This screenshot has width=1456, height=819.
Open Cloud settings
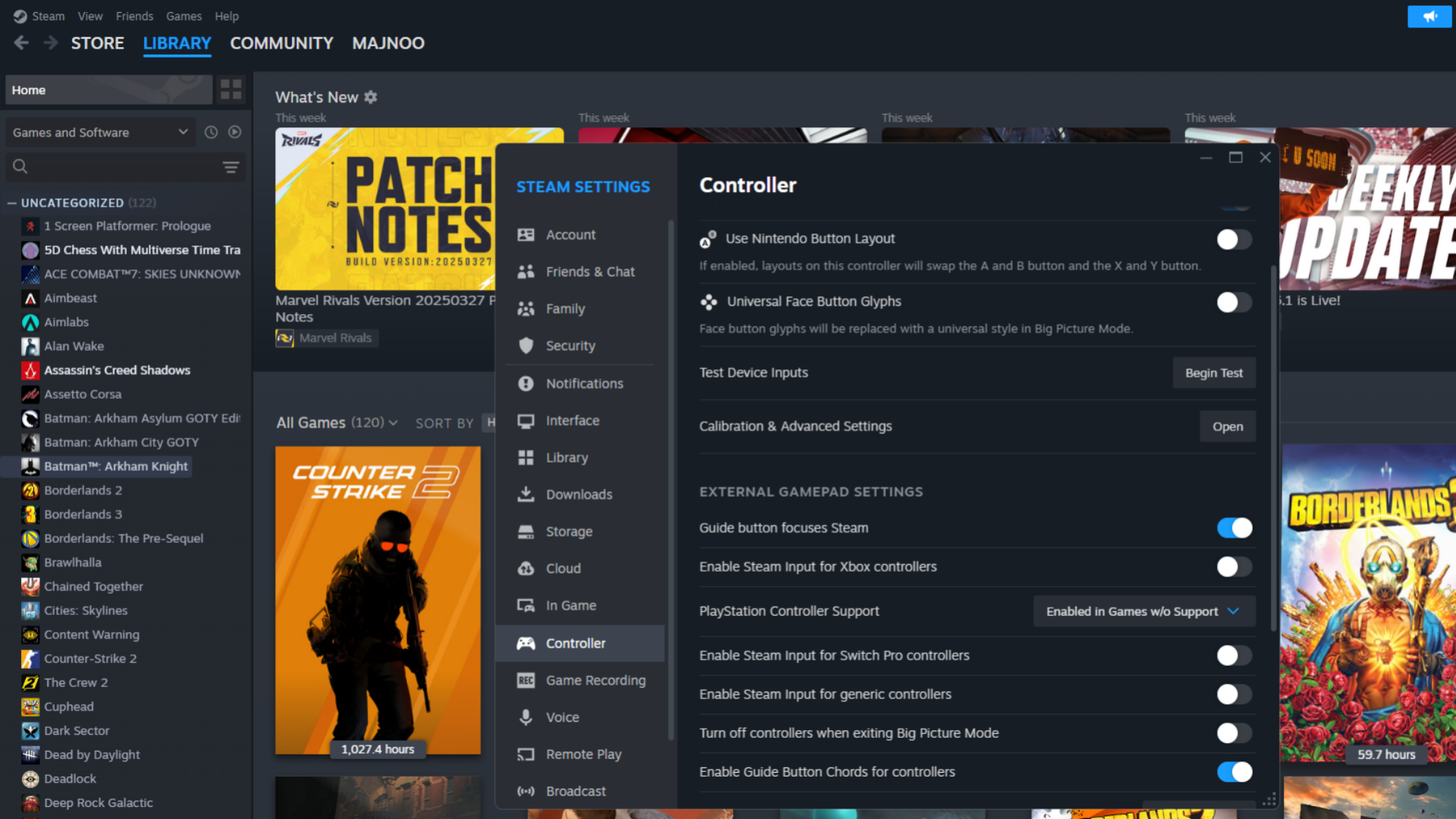click(x=579, y=569)
